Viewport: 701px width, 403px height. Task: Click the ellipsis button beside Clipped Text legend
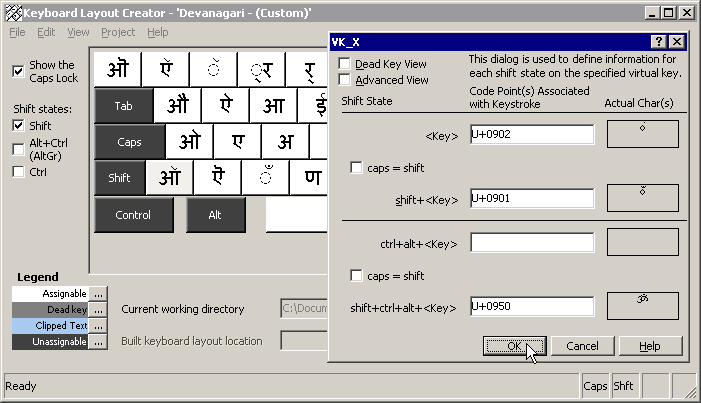98,326
